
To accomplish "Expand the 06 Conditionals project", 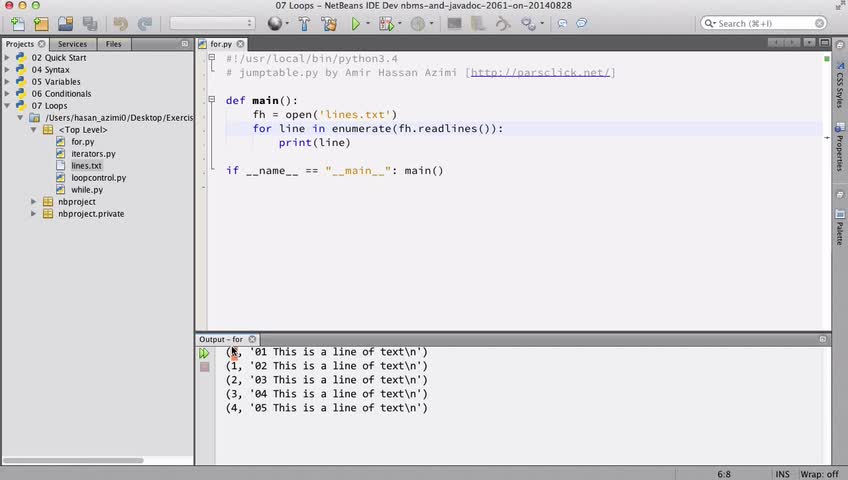I will pyautogui.click(x=7, y=94).
